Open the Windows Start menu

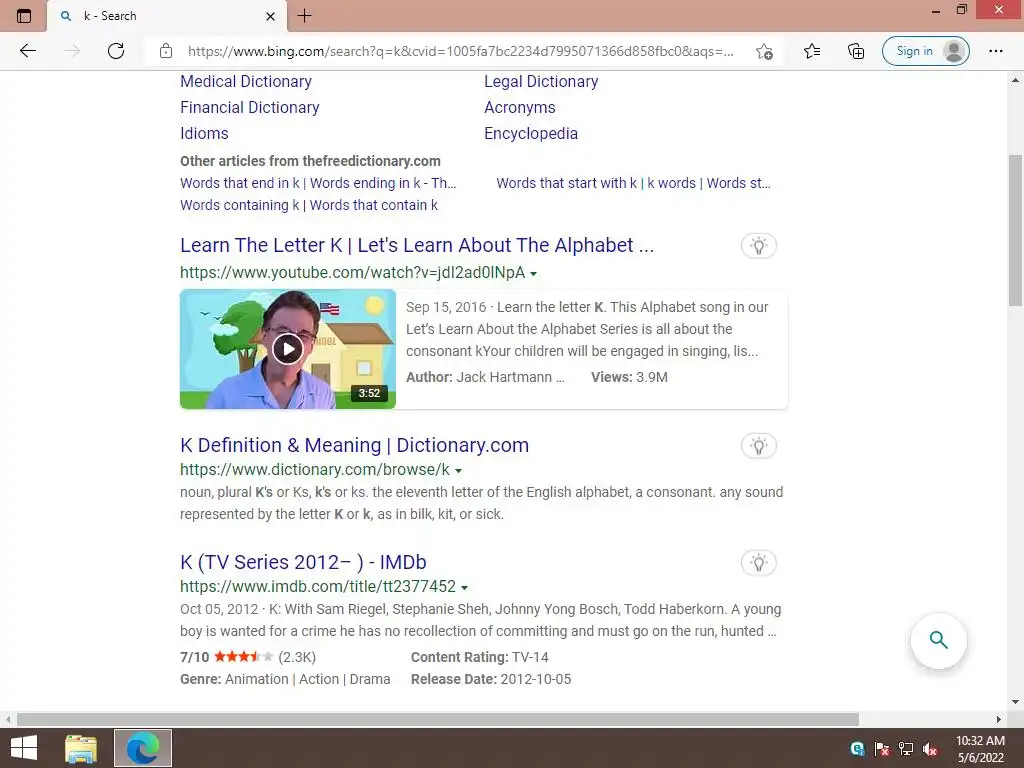tap(24, 748)
